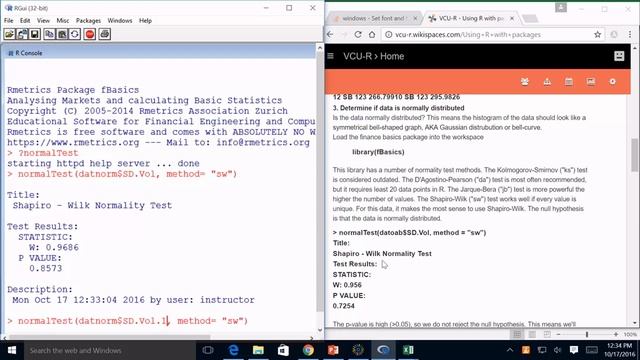Open the Edit menu in RGui
Image resolution: width=640 pixels, height=360 pixels.
point(25,20)
